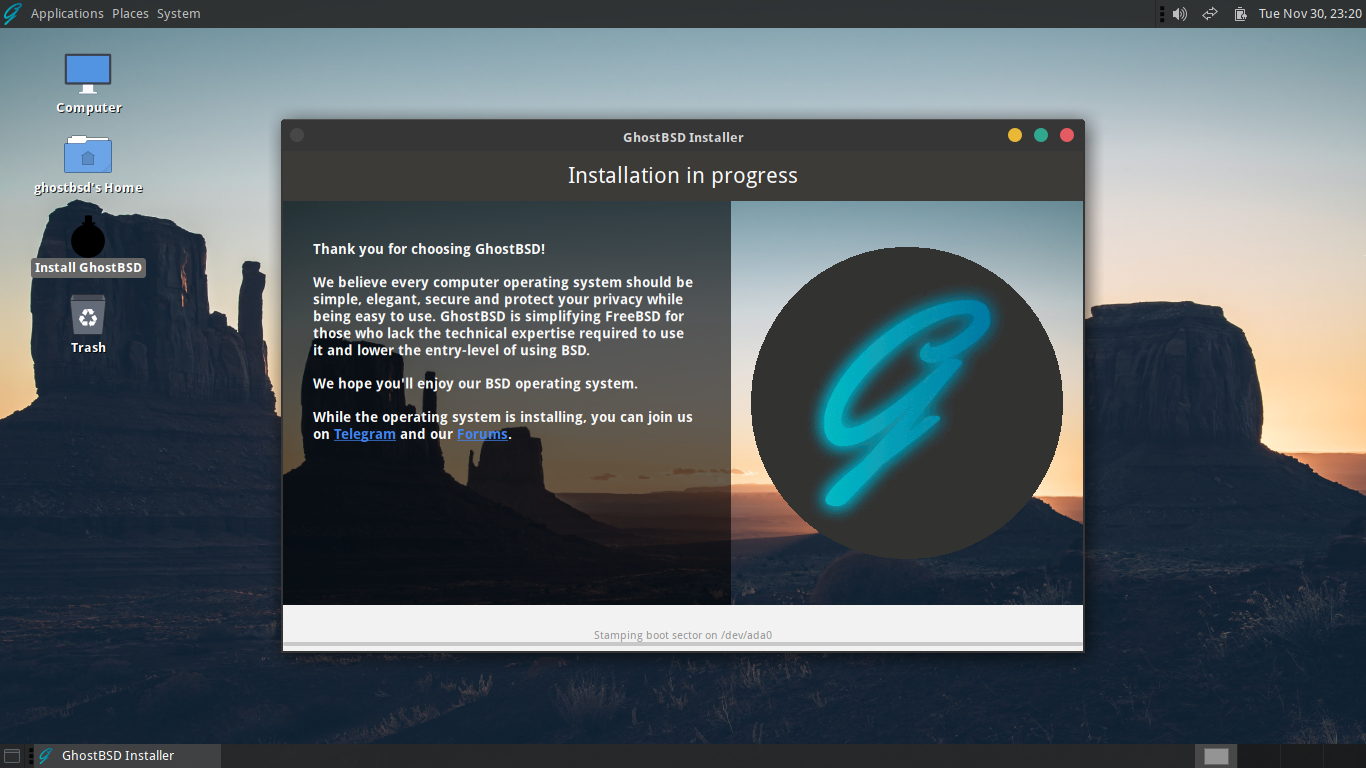Select the second workspace in the switcher
This screenshot has height=768, width=1366.
(x=1259, y=756)
